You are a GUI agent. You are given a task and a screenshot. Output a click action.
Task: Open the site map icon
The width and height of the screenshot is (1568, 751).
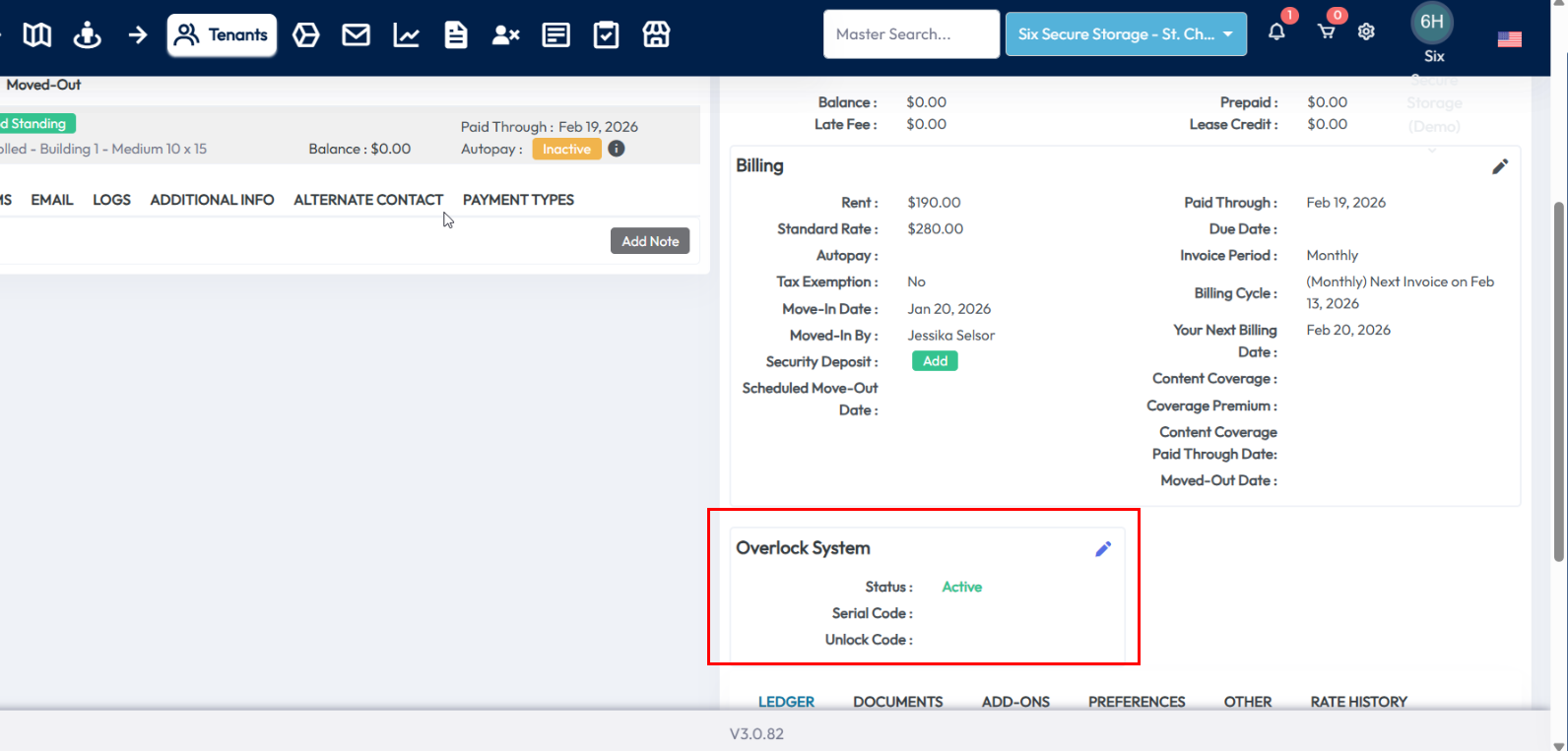click(x=37, y=35)
